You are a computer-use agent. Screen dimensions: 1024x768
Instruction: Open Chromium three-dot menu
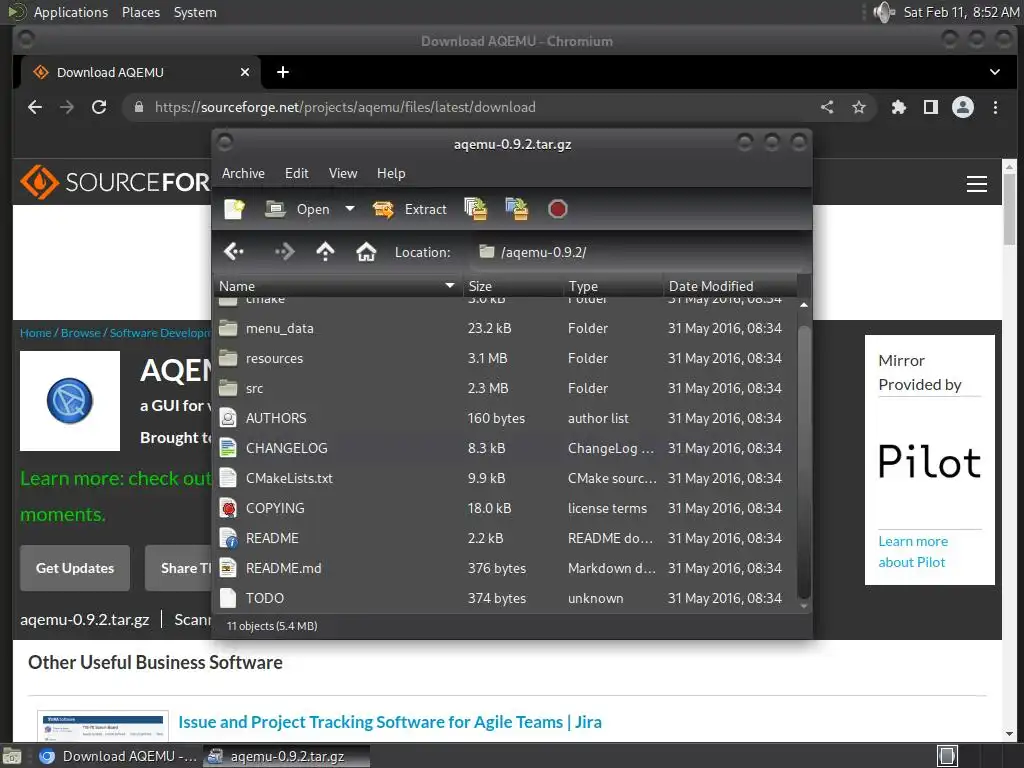(x=995, y=107)
